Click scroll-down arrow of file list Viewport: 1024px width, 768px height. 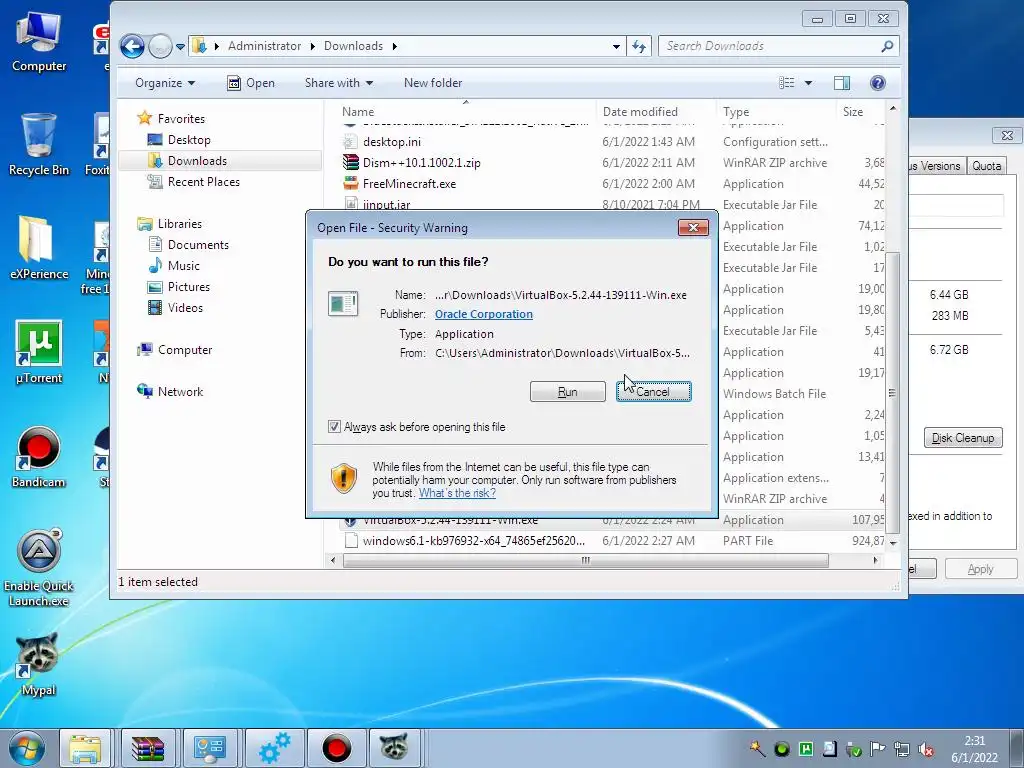(x=893, y=543)
